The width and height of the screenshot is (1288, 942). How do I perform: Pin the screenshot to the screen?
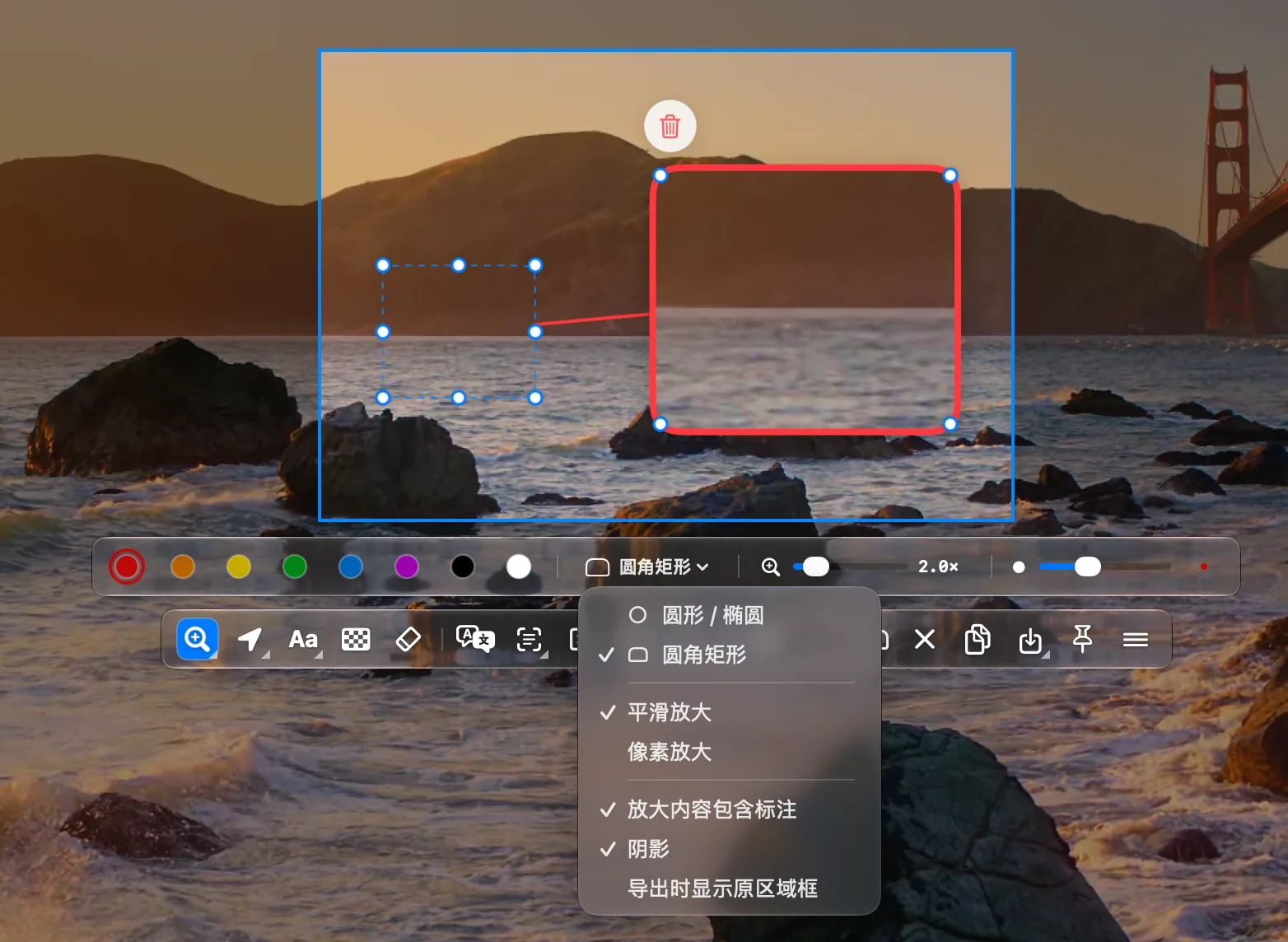tap(1083, 639)
